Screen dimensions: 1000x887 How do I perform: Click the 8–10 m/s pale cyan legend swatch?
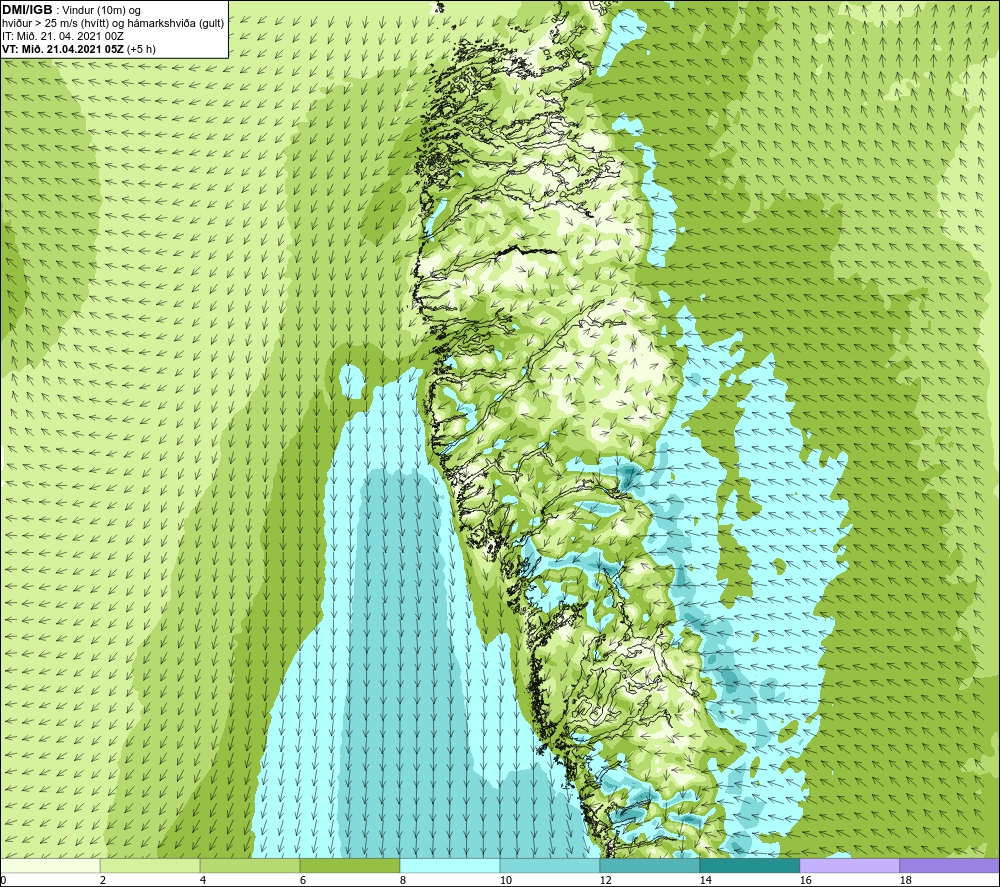pyautogui.click(x=450, y=865)
